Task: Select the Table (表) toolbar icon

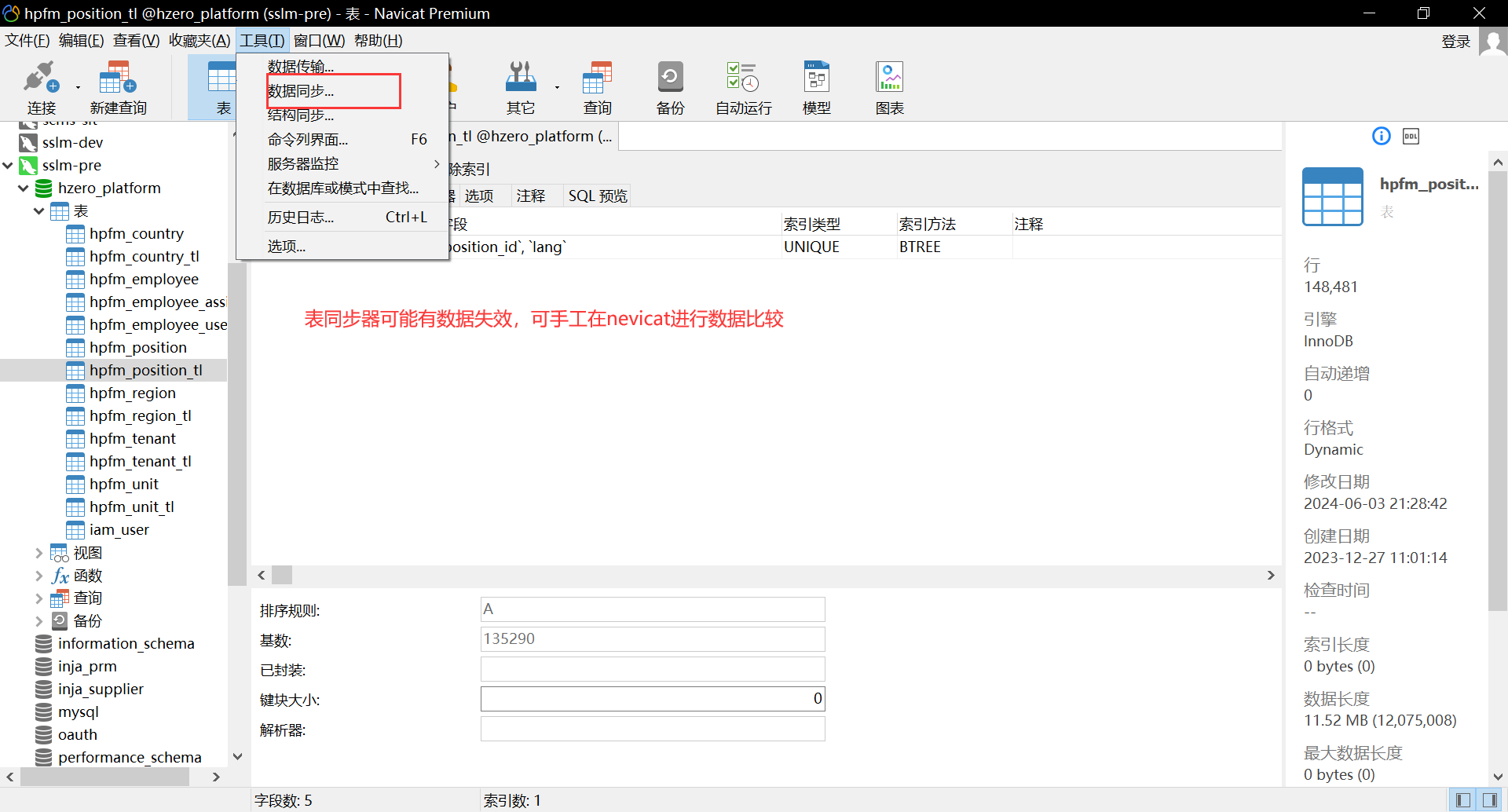Action: tap(221, 87)
